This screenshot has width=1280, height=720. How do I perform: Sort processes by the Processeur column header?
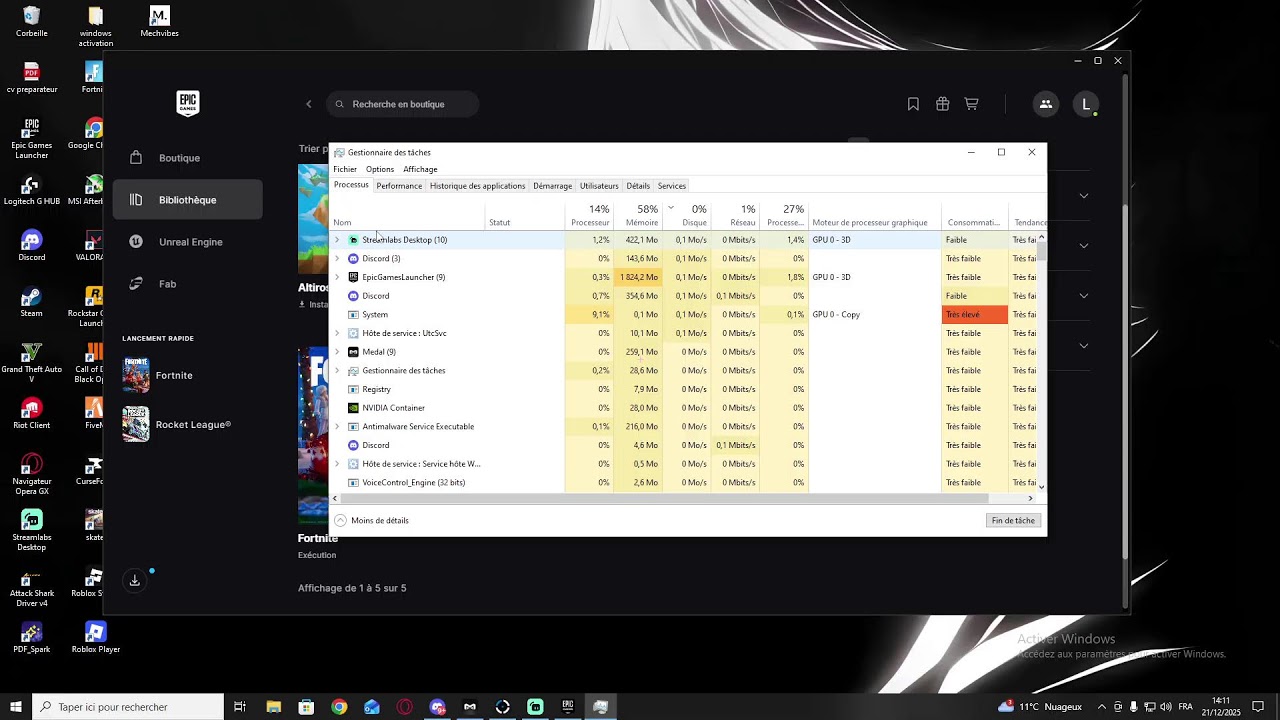click(x=590, y=215)
